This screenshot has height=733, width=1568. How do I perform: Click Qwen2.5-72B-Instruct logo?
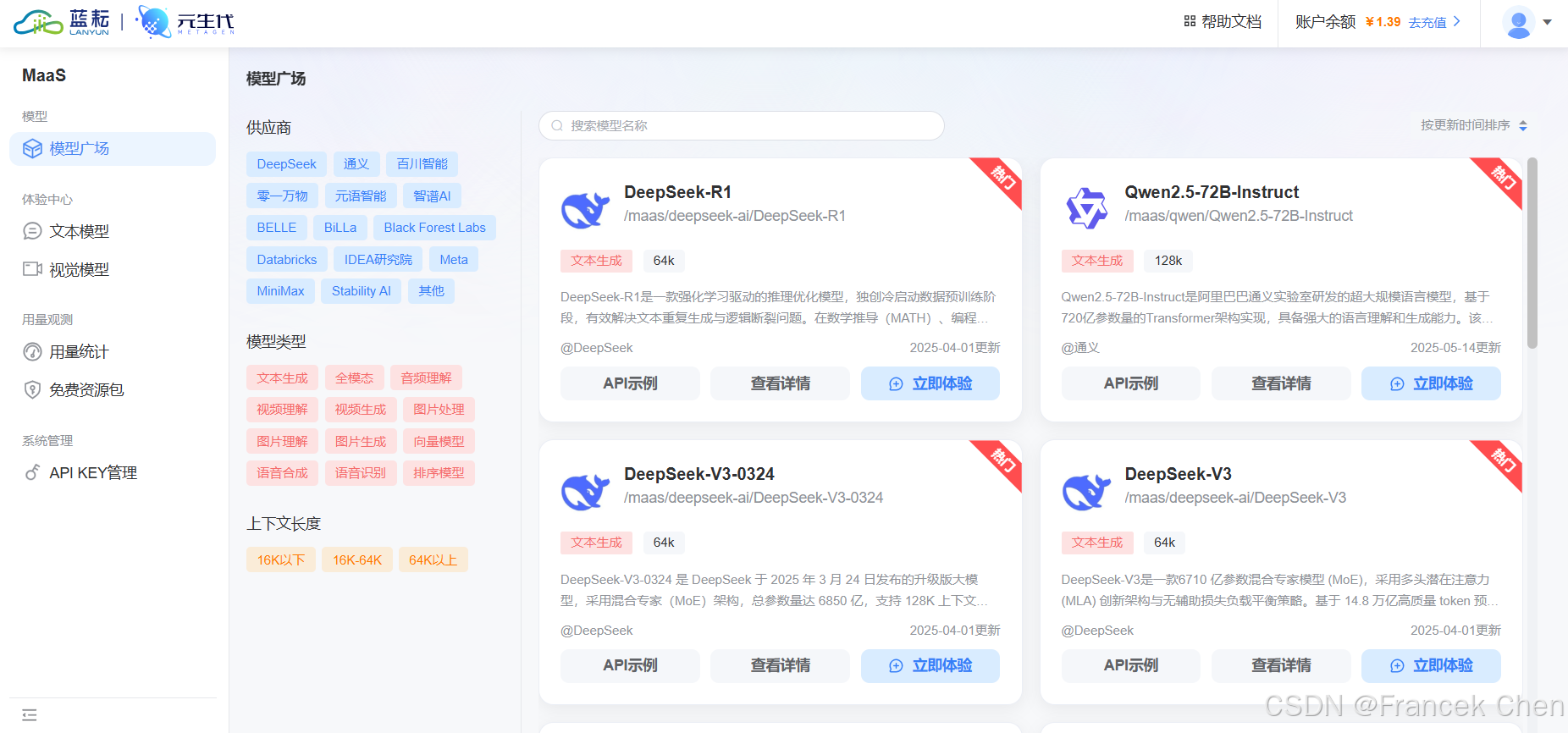pos(1086,209)
